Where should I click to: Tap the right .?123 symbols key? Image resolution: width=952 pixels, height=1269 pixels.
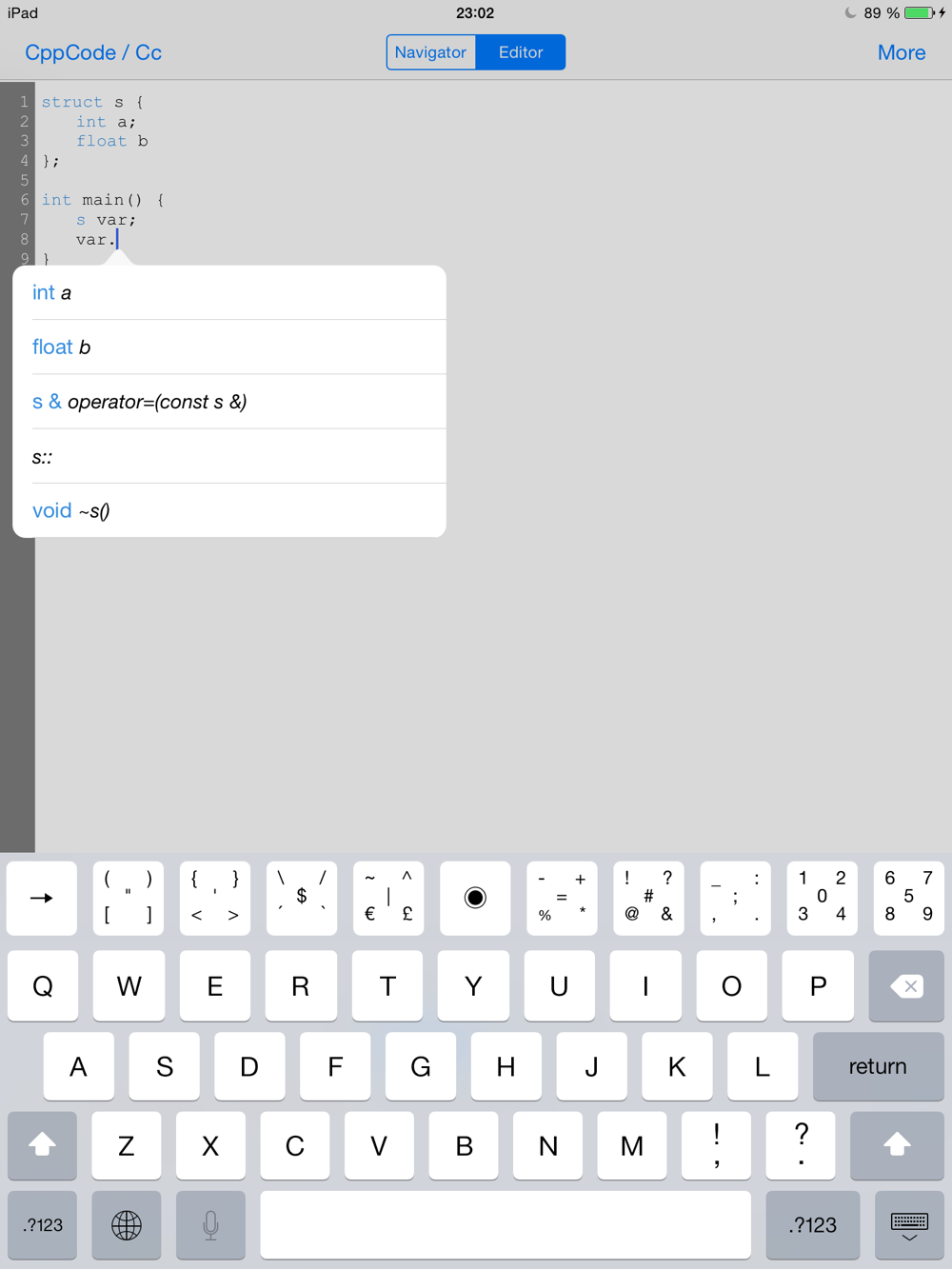pyautogui.click(x=813, y=1225)
